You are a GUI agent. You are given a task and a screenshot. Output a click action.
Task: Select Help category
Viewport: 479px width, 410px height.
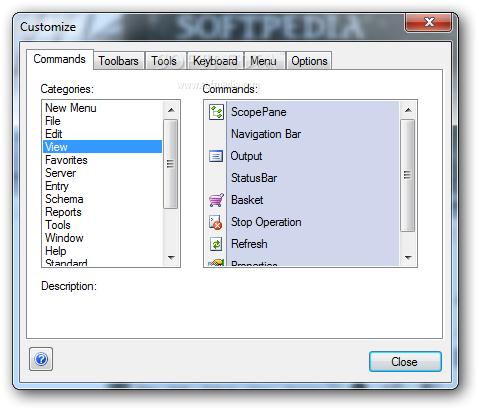coord(102,251)
